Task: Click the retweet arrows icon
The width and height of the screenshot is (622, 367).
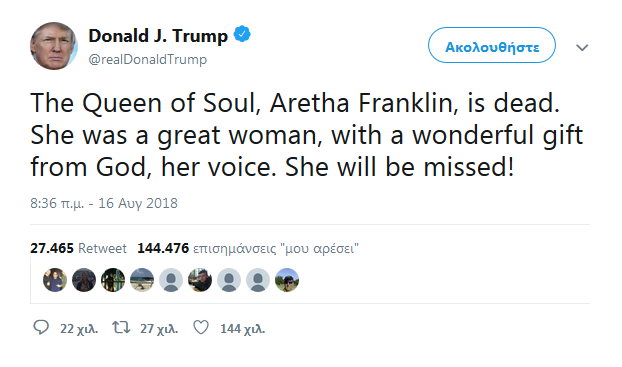Action: tap(121, 328)
